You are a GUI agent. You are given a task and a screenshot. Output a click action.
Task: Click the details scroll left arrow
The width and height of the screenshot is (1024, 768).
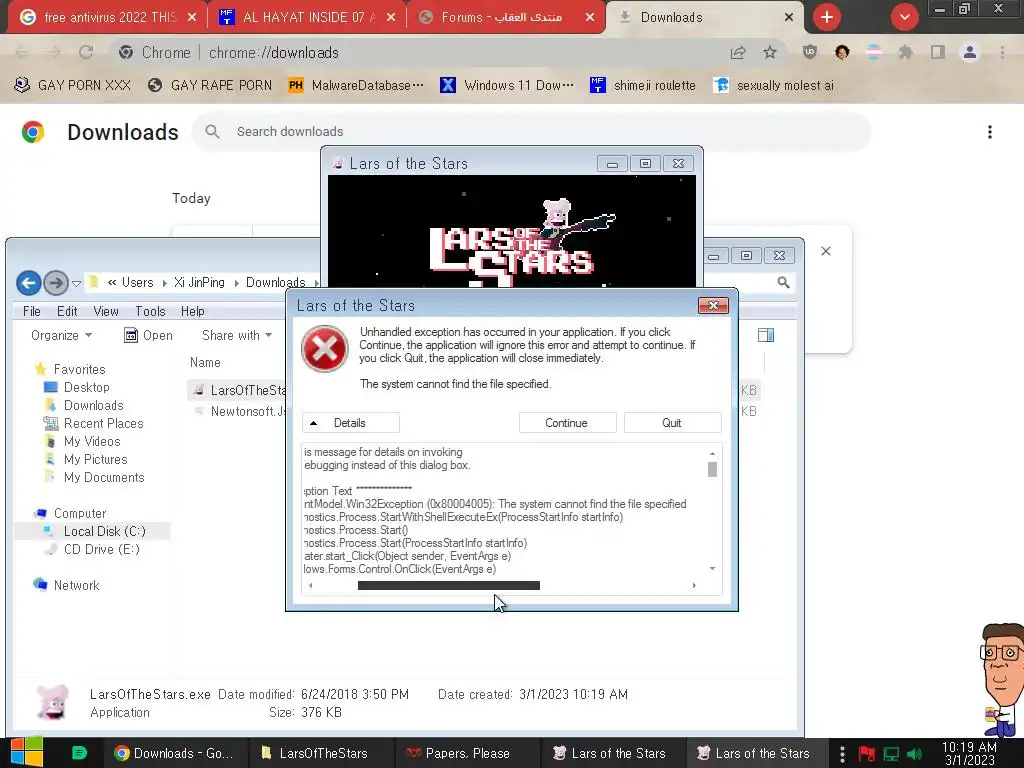tap(310, 585)
